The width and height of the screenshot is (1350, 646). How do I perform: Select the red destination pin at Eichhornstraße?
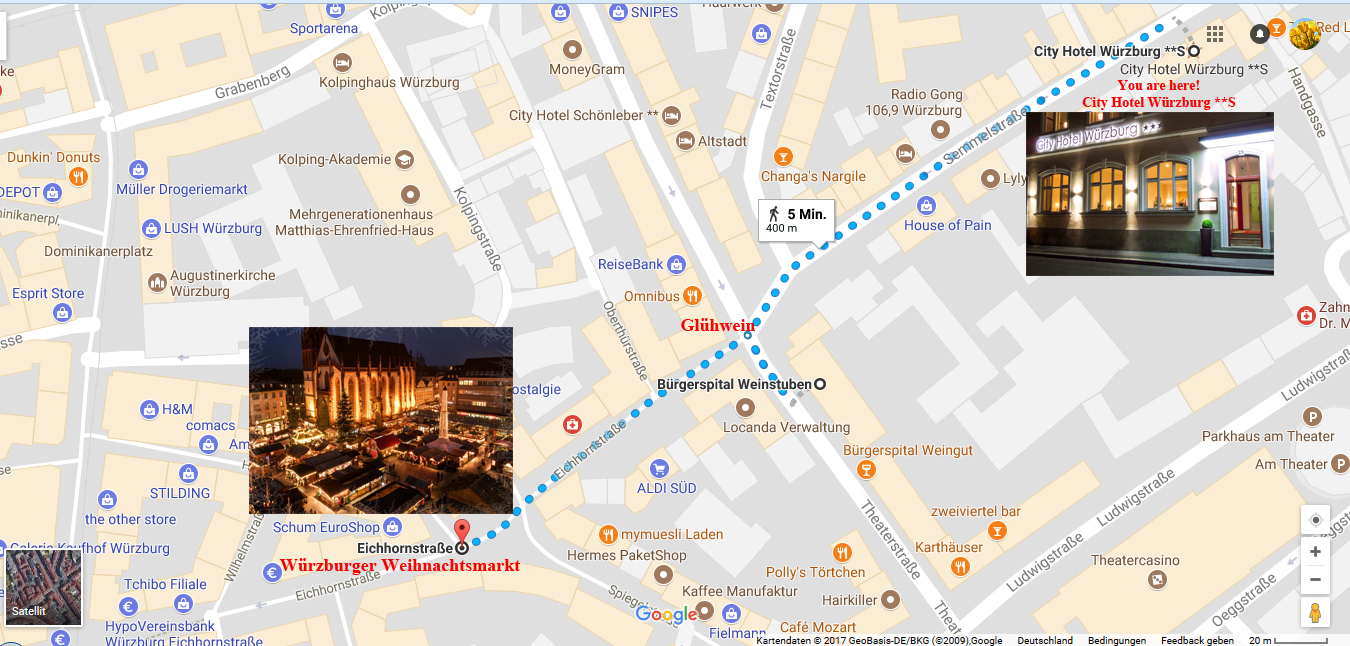point(461,531)
